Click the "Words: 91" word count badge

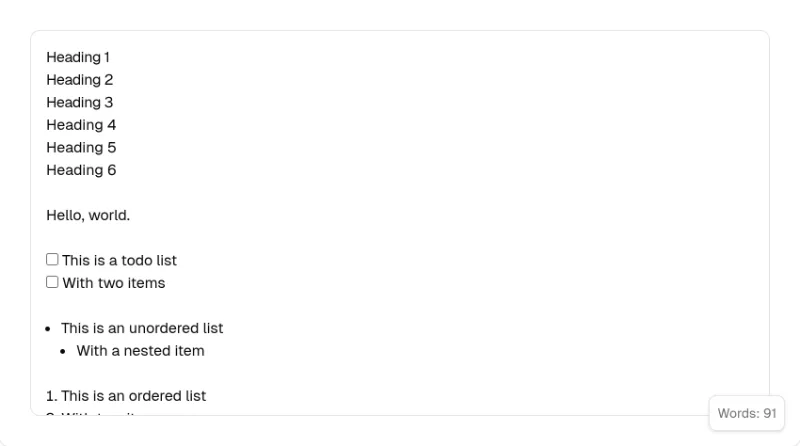click(x=746, y=413)
